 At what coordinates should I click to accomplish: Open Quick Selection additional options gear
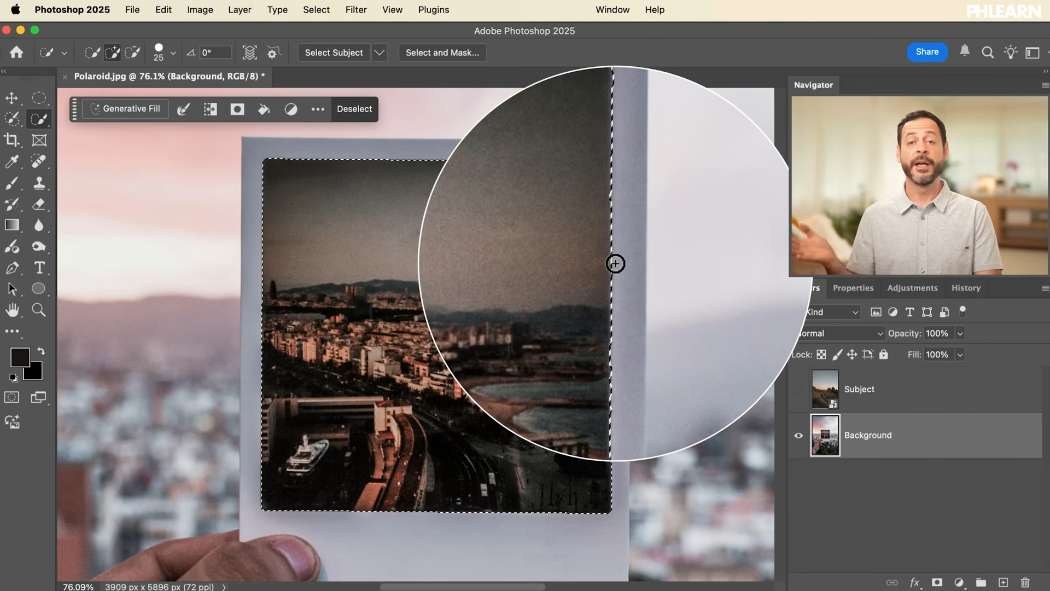pos(273,53)
